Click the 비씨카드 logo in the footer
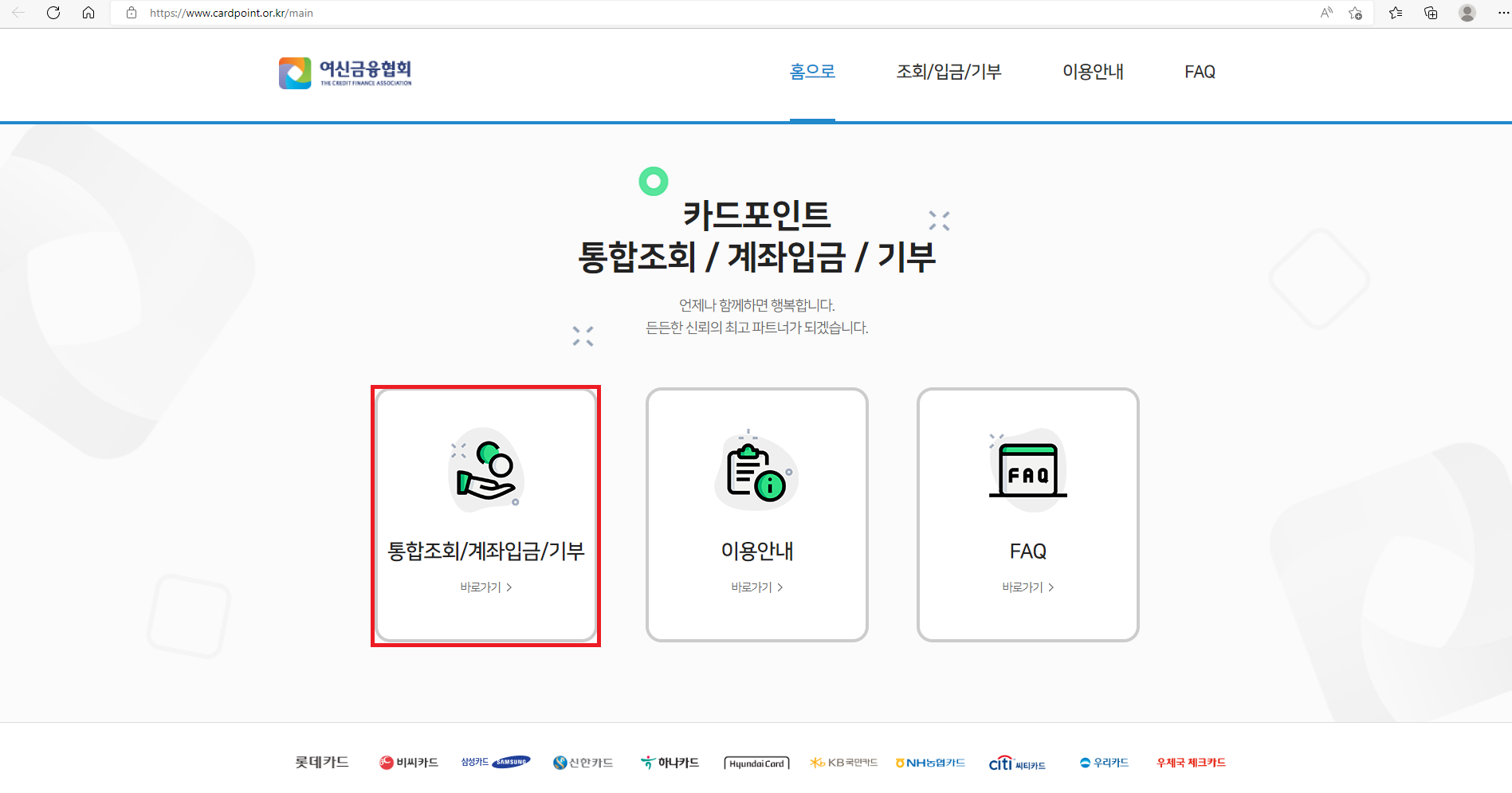 pos(408,762)
